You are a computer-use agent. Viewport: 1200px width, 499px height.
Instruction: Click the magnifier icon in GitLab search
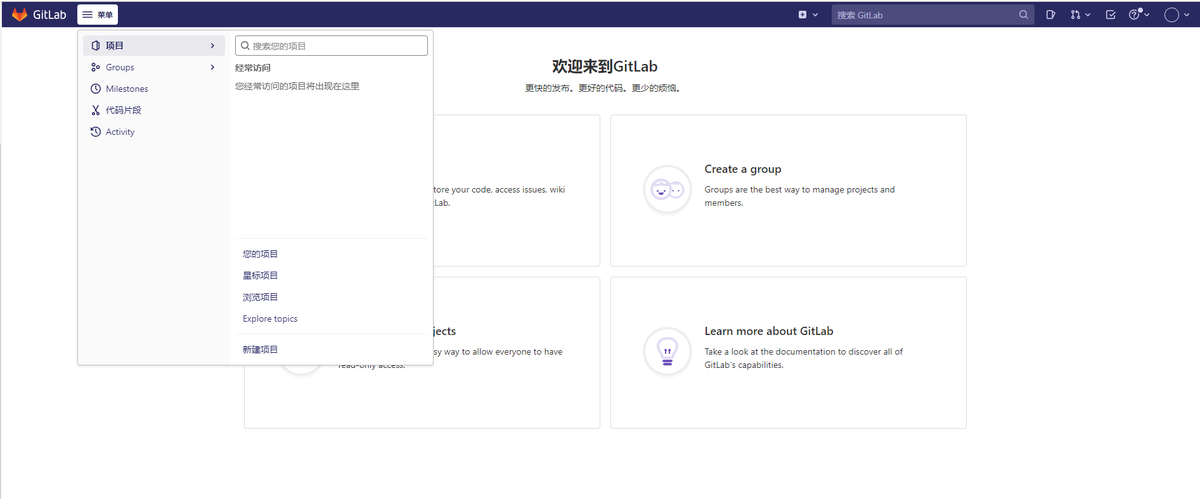[x=1023, y=15]
